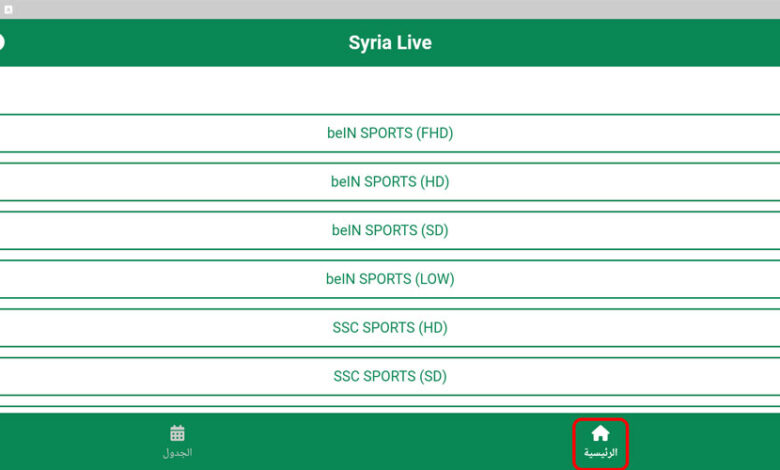This screenshot has width=780, height=470.
Task: Switch to the الرئيسية tab label
Action: click(600, 453)
